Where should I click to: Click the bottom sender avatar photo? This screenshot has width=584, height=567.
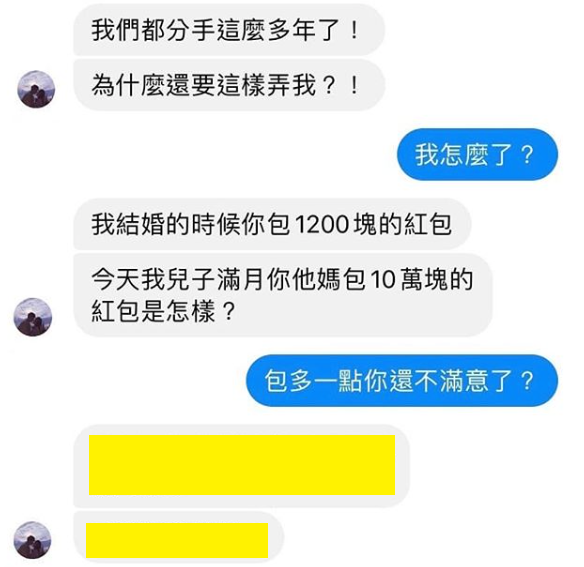click(x=32, y=540)
